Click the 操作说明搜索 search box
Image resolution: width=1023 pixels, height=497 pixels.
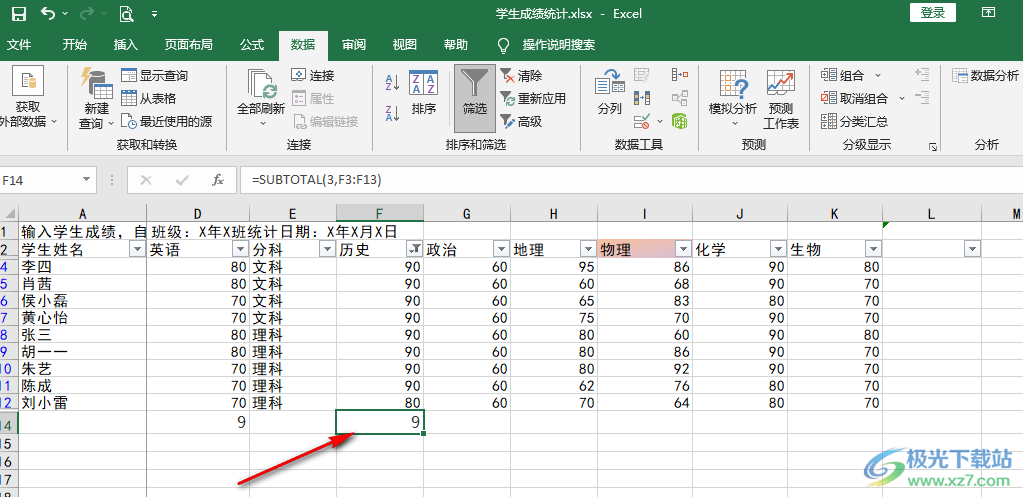click(x=558, y=45)
